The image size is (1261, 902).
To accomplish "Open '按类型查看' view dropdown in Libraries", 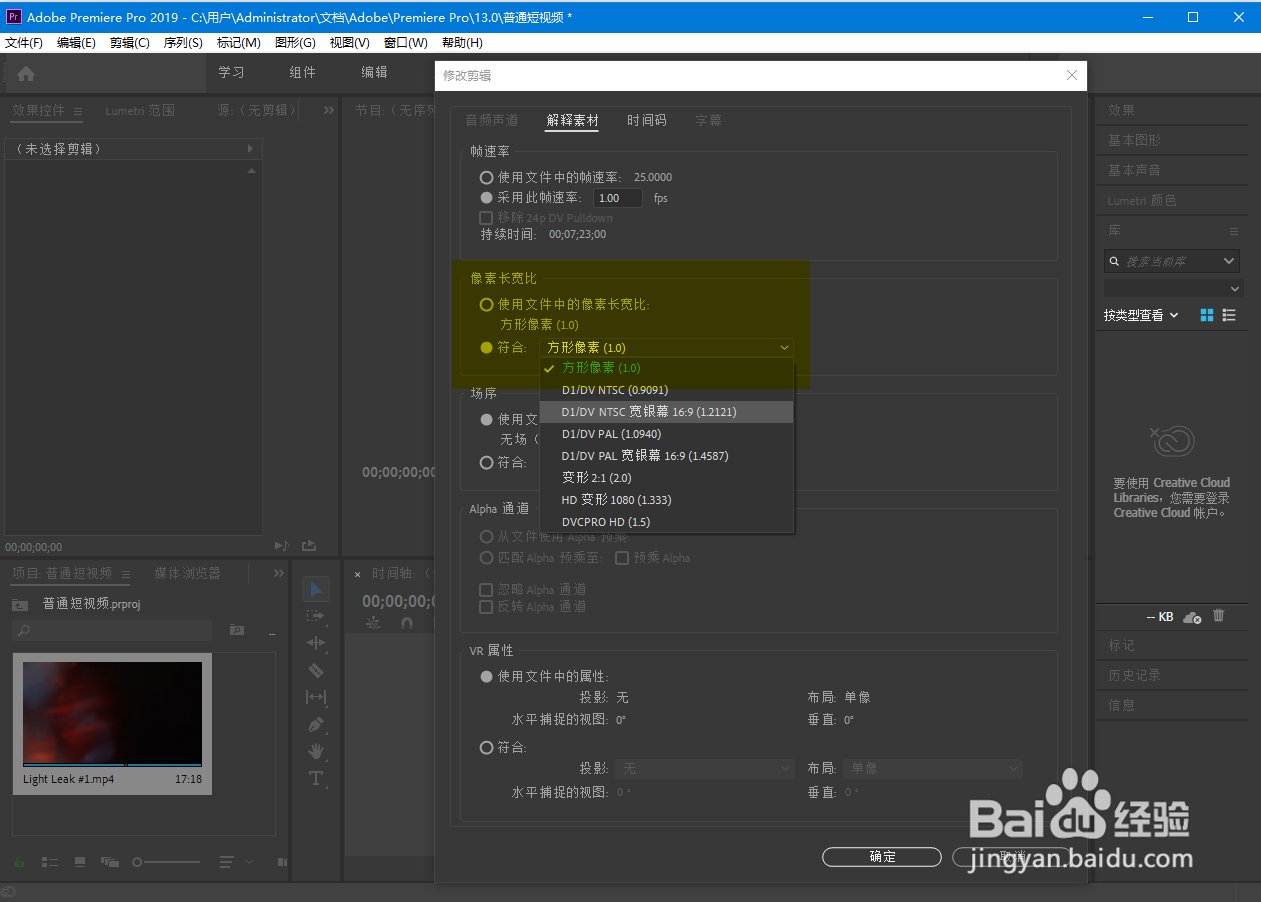I will click(x=1141, y=315).
